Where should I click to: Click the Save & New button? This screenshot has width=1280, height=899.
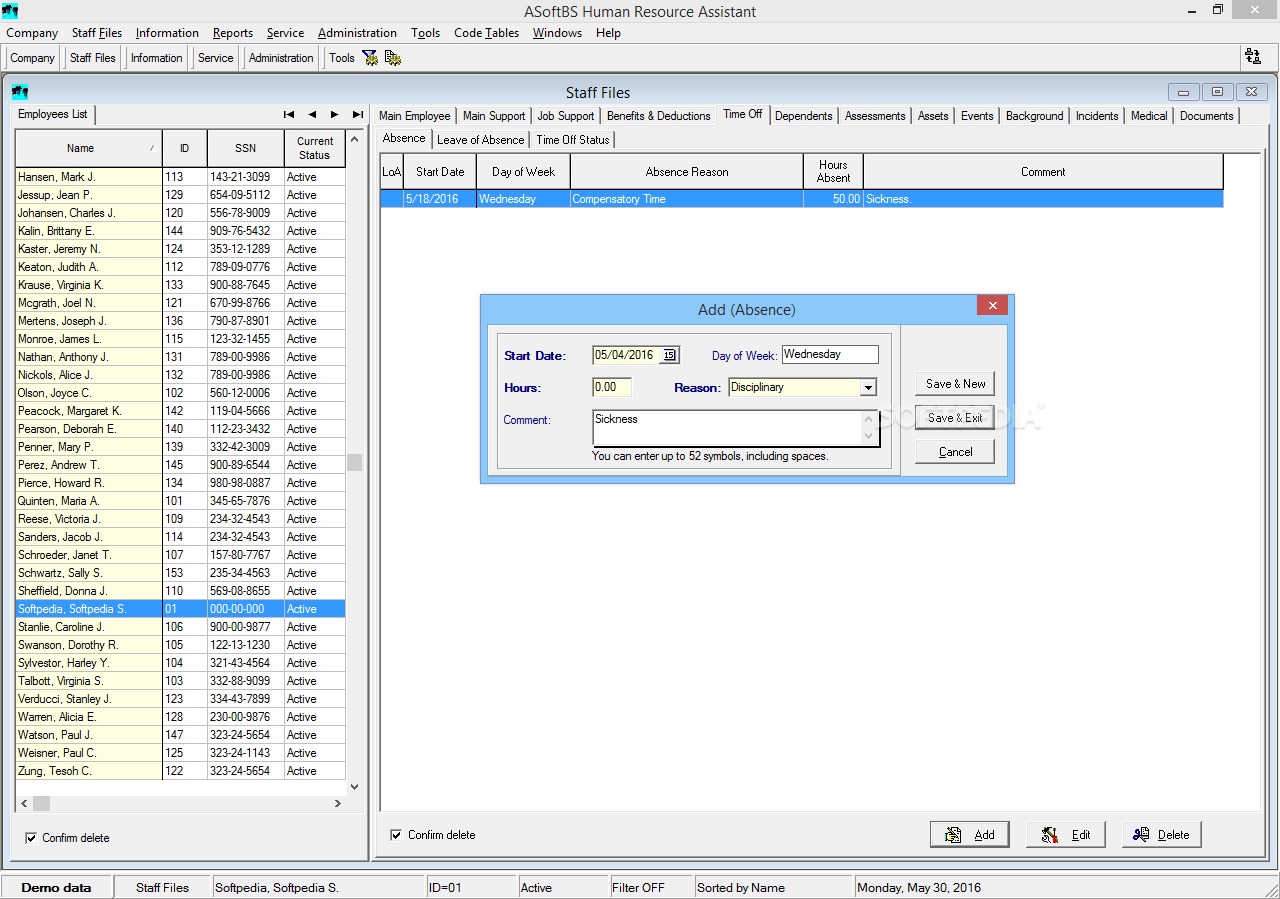point(956,384)
